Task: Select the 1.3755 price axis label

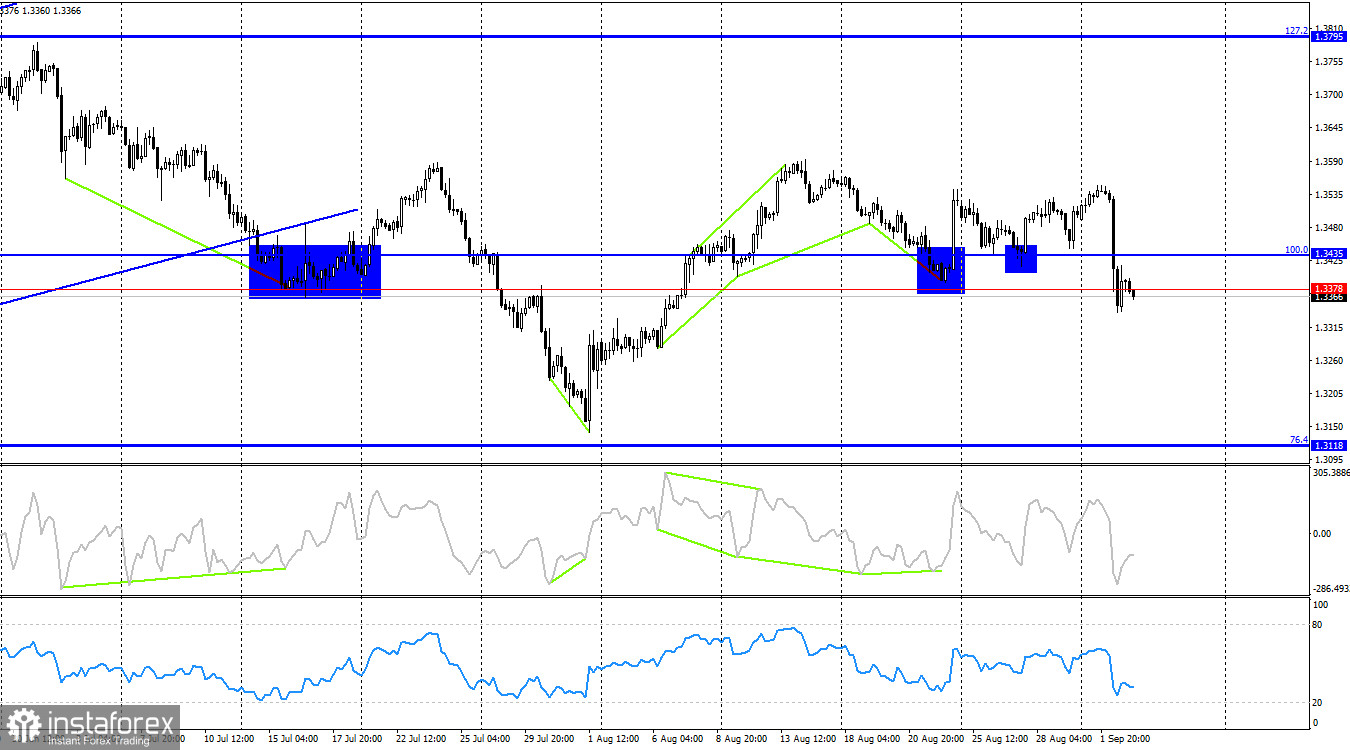Action: [x=1329, y=62]
